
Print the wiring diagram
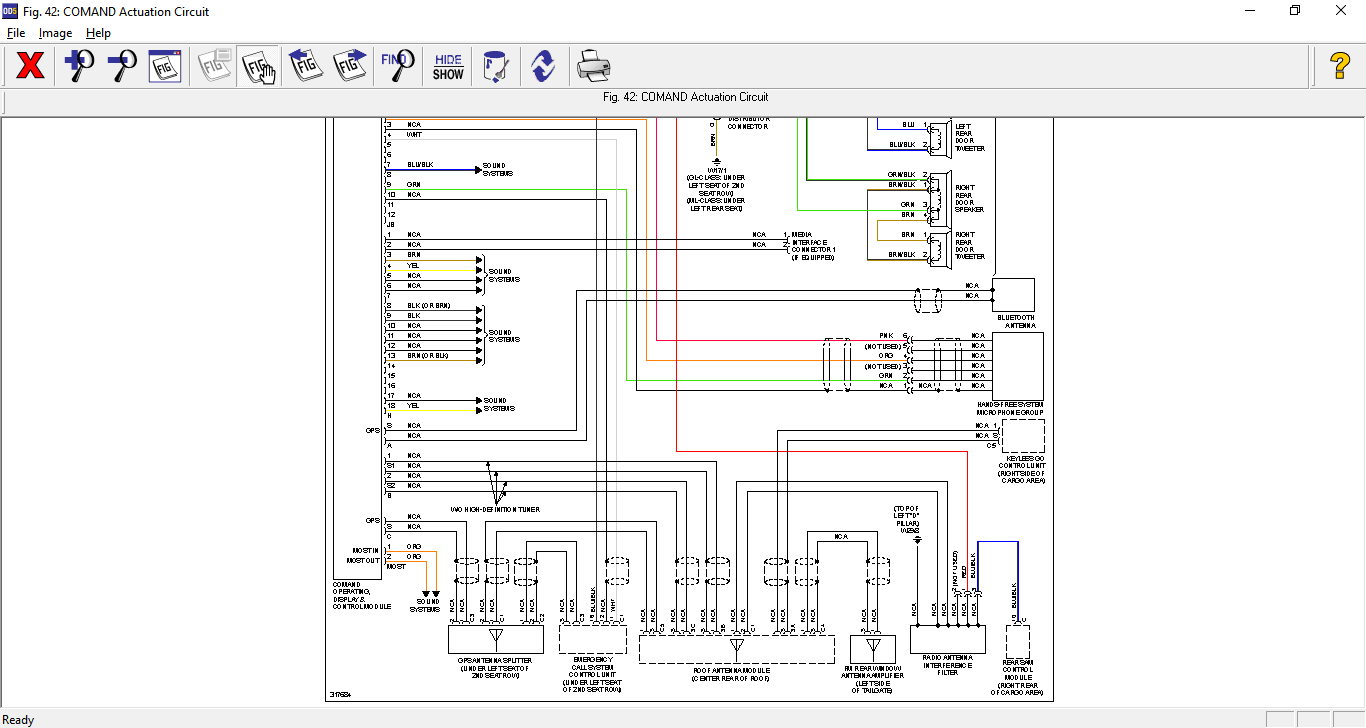click(592, 66)
